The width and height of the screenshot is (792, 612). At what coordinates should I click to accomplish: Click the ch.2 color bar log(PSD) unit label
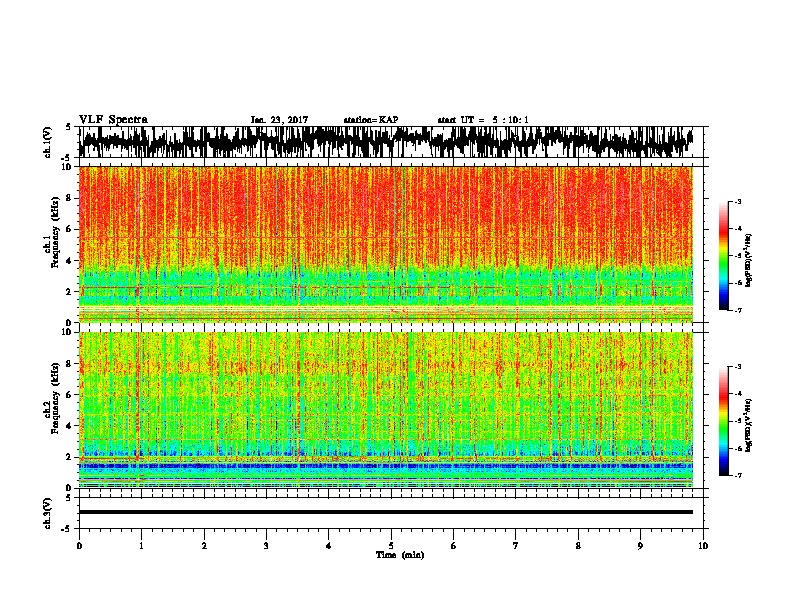pyautogui.click(x=749, y=426)
